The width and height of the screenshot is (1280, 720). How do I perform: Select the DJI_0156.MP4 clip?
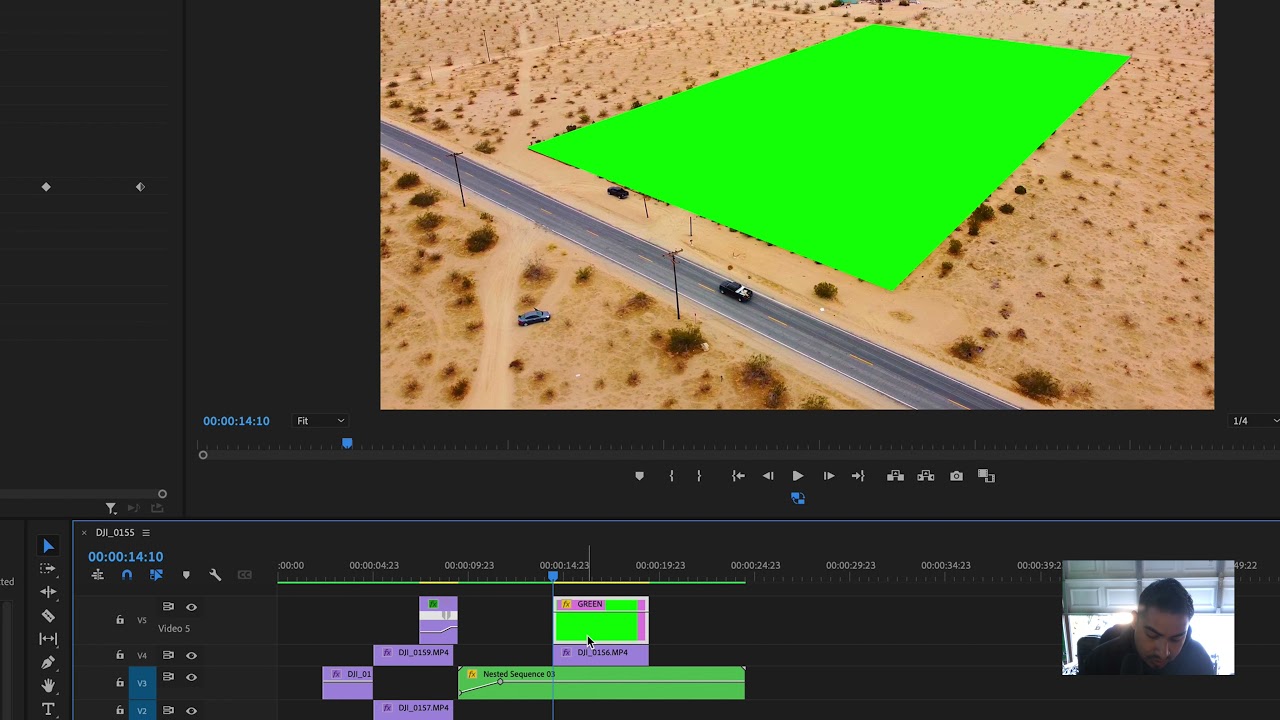click(x=601, y=653)
